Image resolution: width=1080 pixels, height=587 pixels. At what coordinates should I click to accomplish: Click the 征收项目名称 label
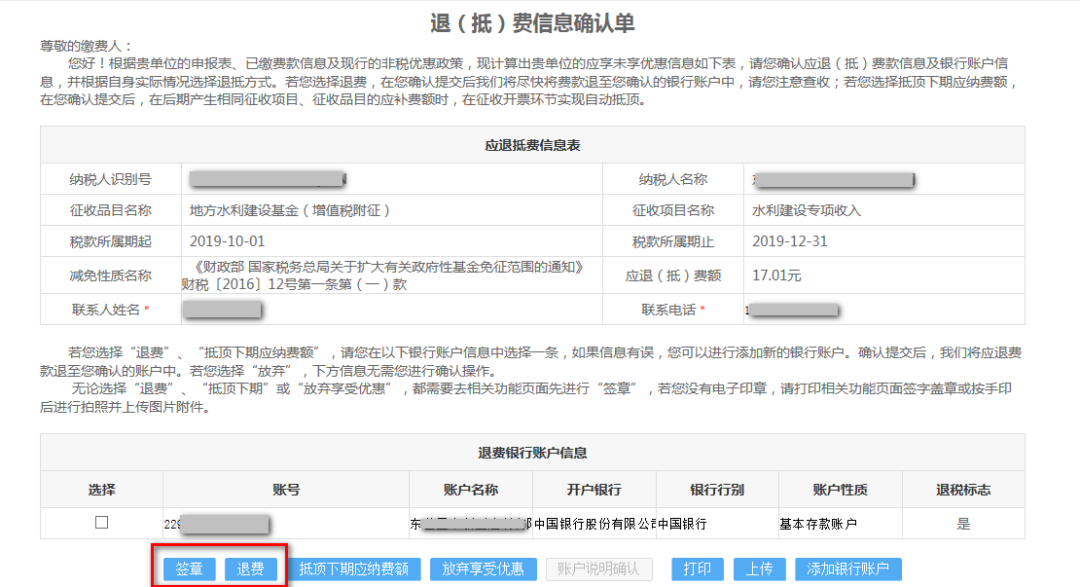pos(673,210)
